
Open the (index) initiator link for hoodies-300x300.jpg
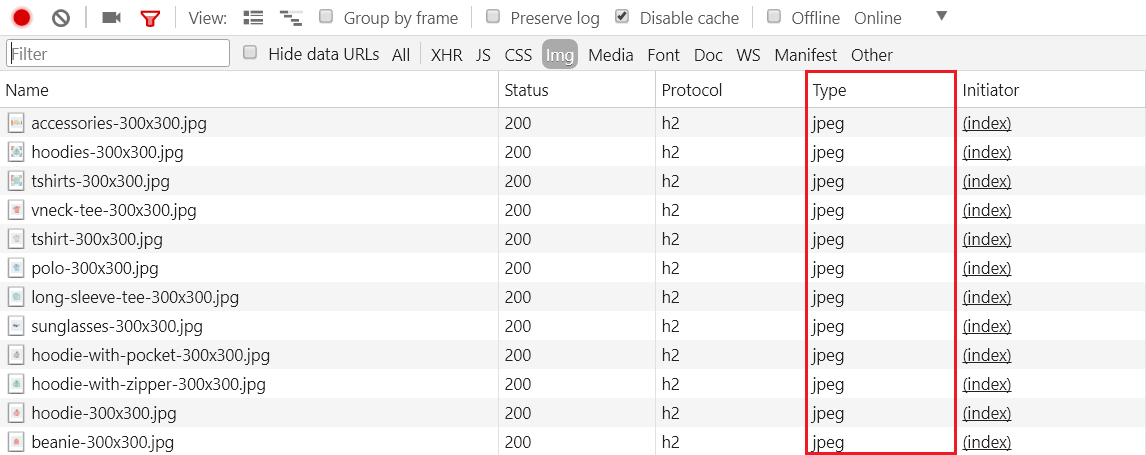(x=987, y=152)
